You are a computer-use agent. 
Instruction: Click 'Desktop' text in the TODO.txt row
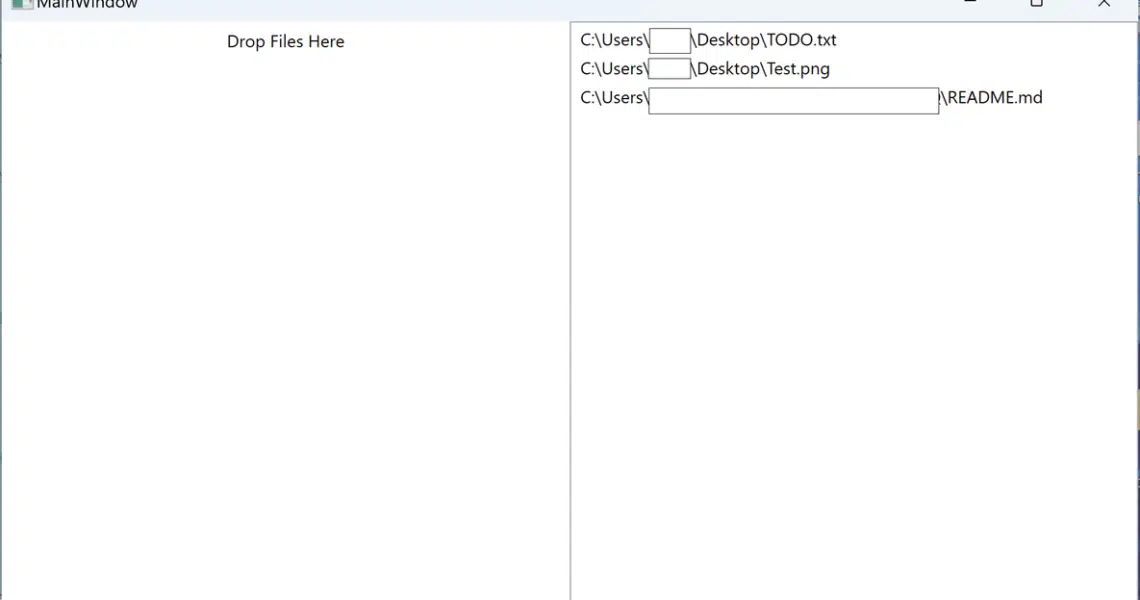click(x=728, y=41)
